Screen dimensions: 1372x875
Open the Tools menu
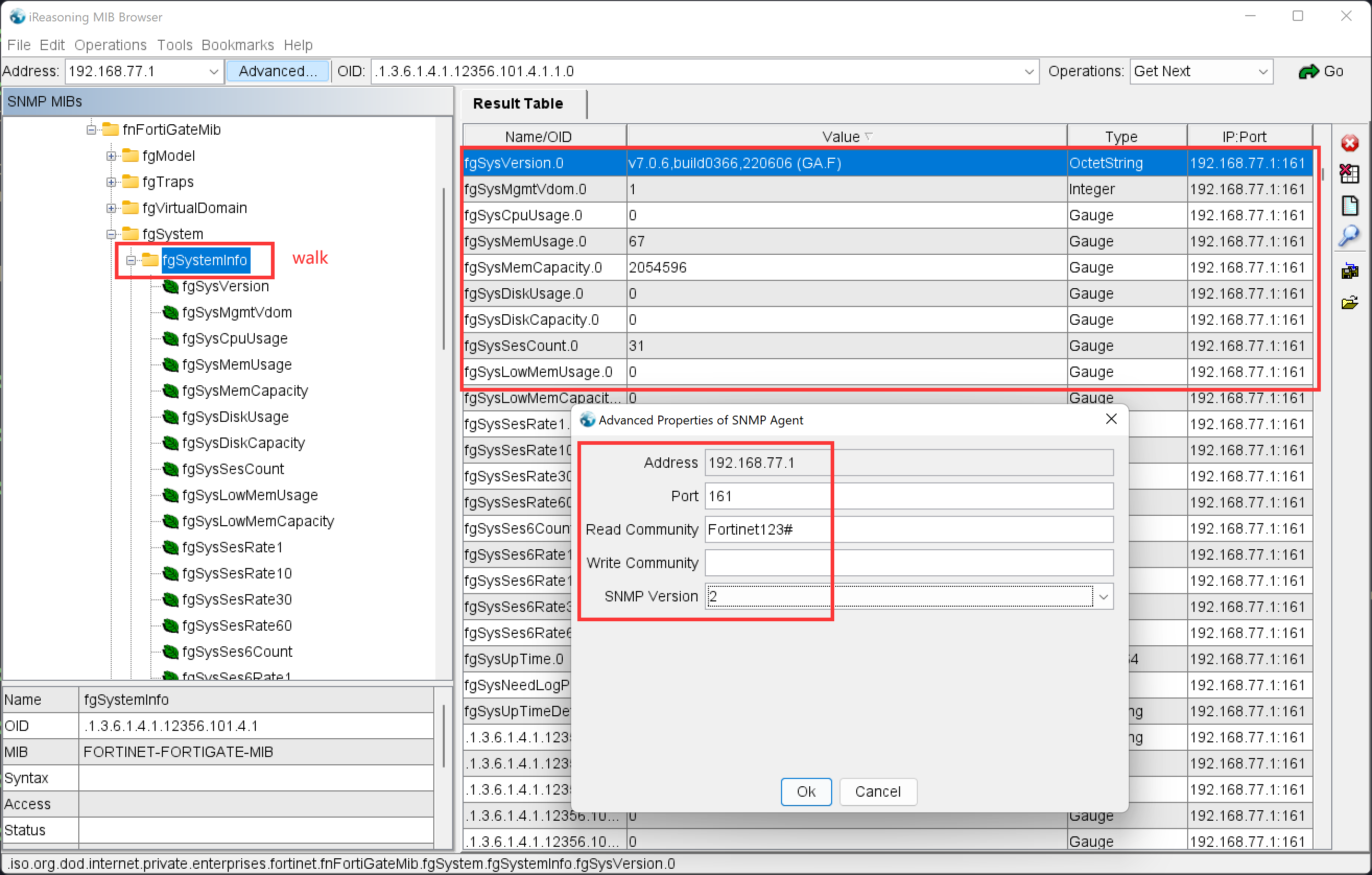tap(174, 45)
